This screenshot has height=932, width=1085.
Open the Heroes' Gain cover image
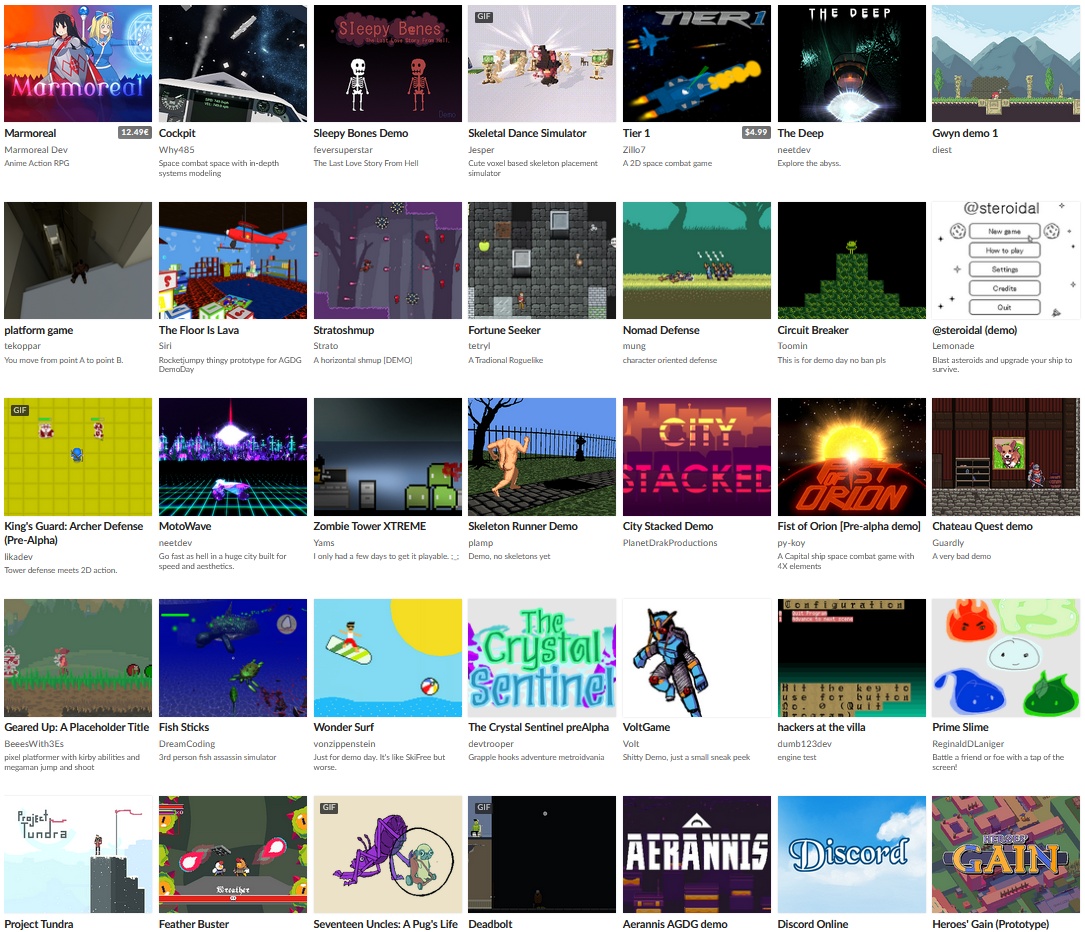[x=1006, y=855]
